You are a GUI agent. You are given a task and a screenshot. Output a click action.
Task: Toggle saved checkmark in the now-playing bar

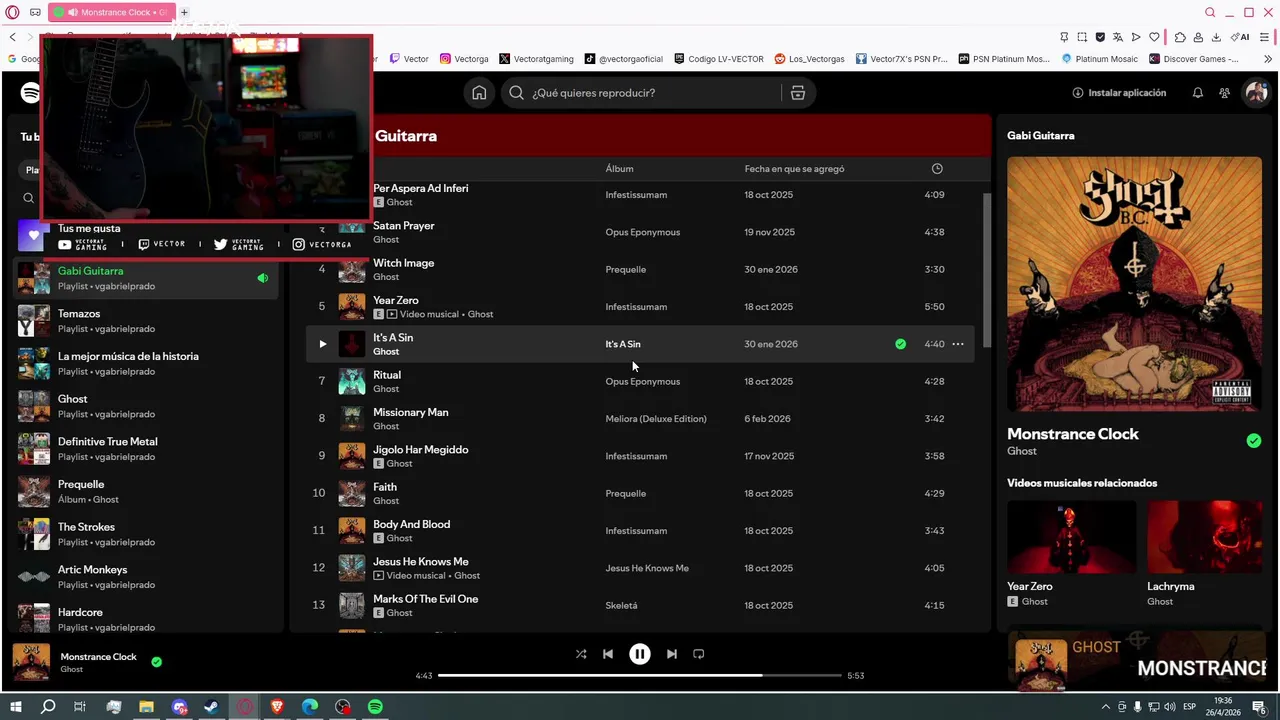point(157,662)
